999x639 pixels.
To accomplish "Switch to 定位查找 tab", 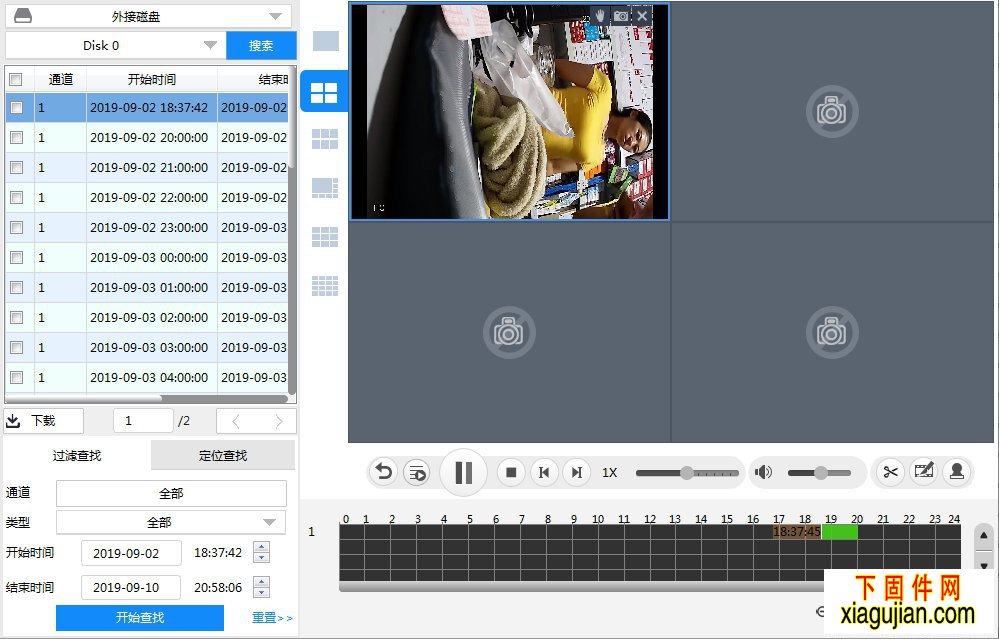I will pos(223,456).
